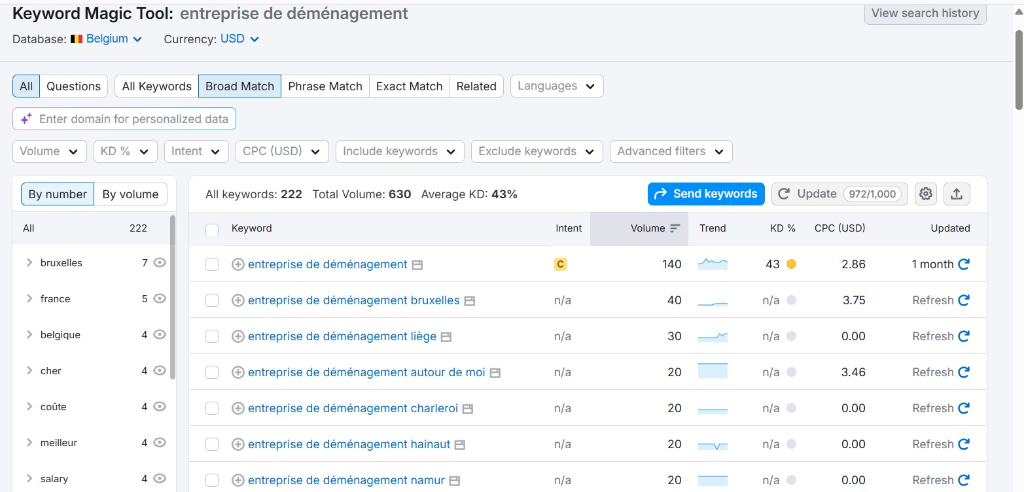Click the yellow Commercial intent badge
This screenshot has width=1024, height=492.
[x=561, y=265]
